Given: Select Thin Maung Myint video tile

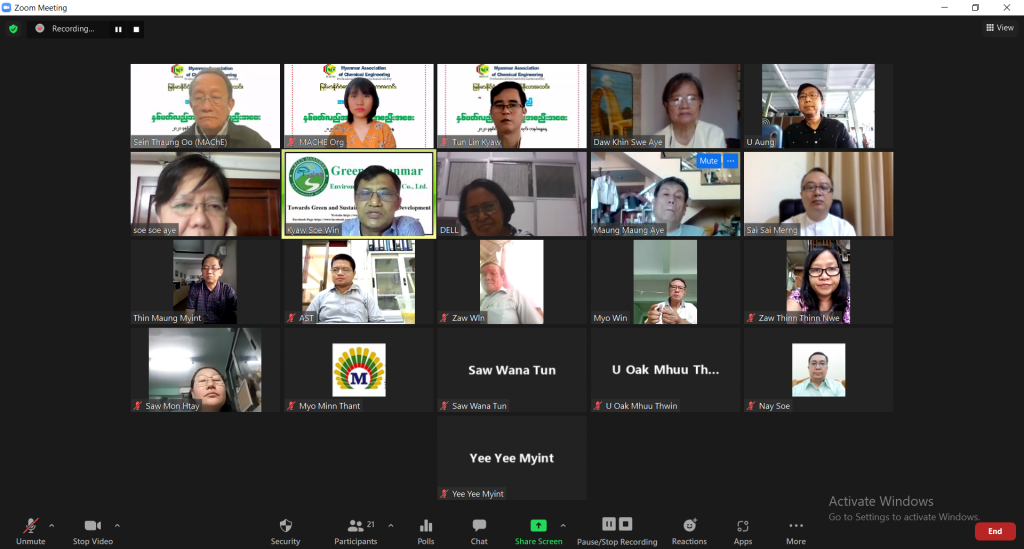Looking at the screenshot, I should 205,282.
